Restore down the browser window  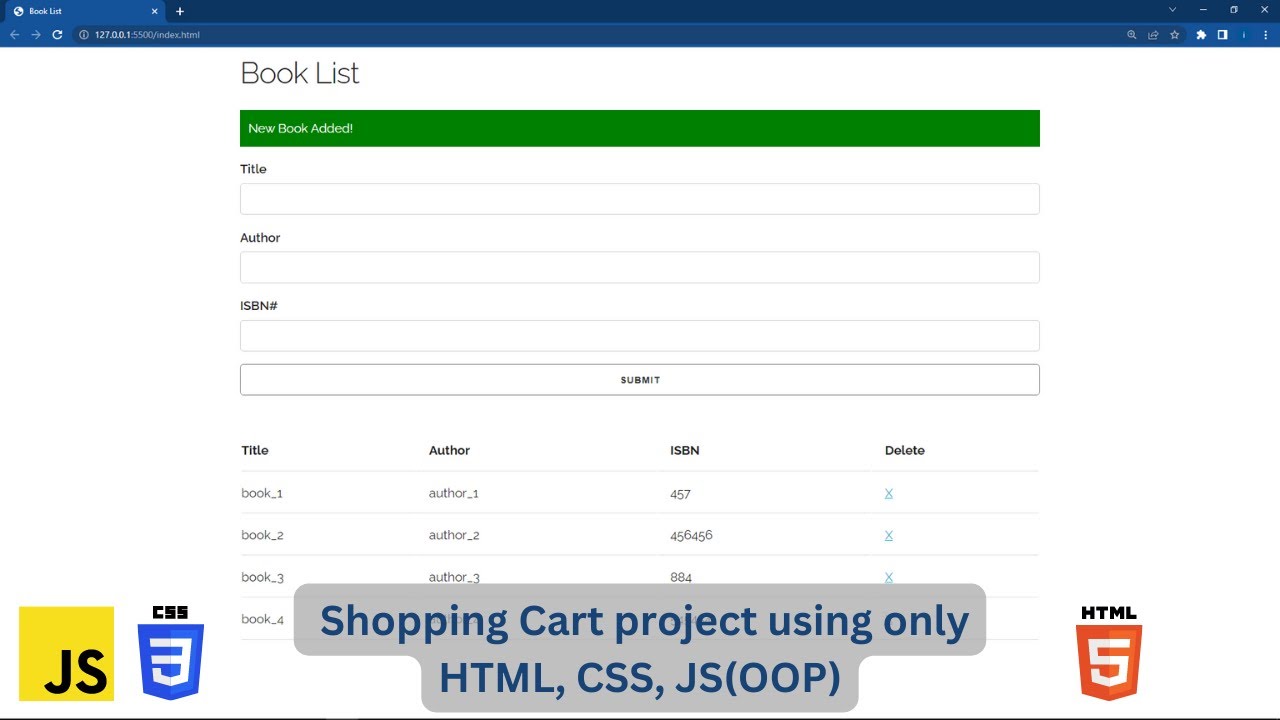click(1234, 10)
